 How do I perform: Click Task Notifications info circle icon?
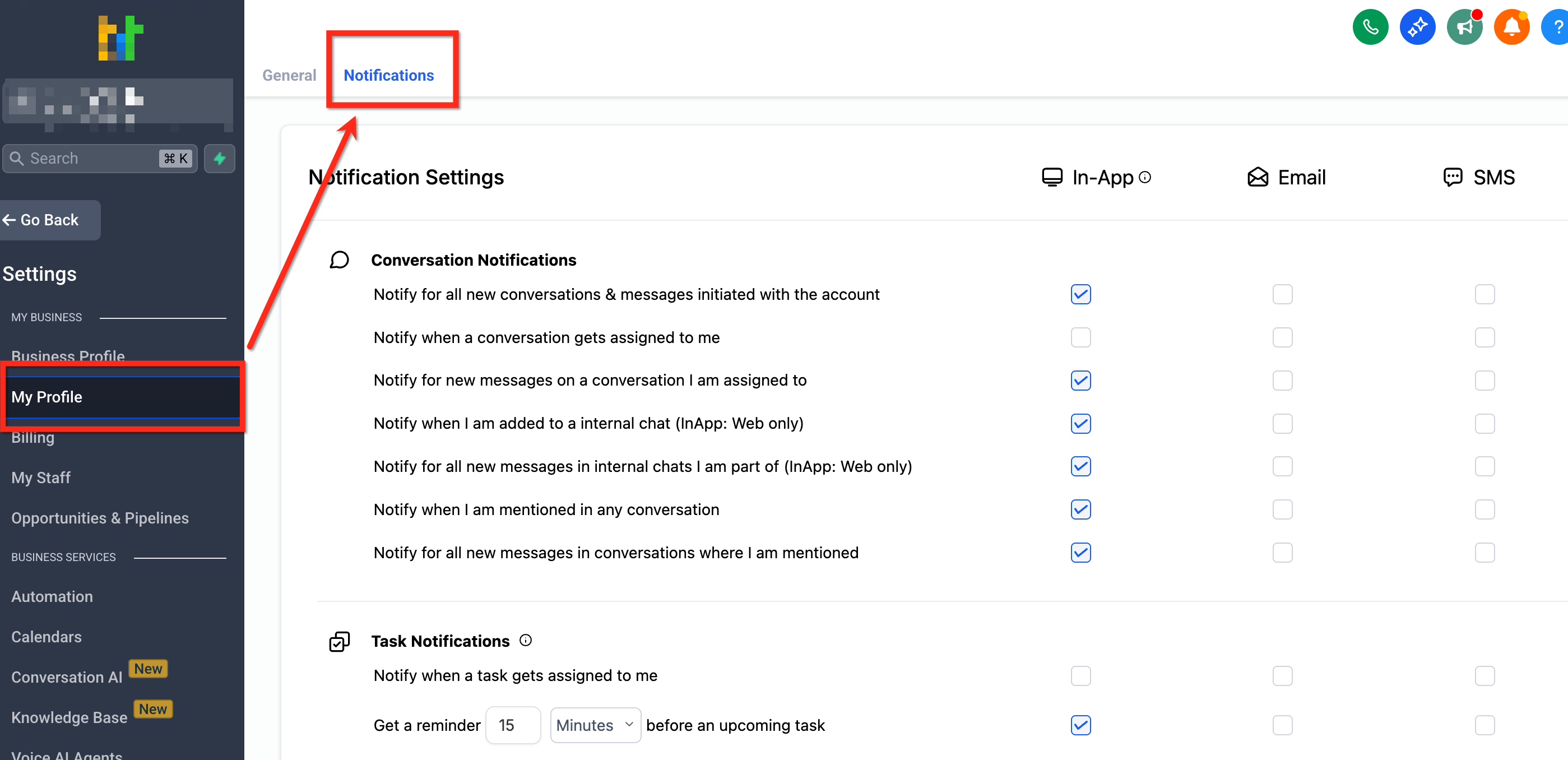coord(525,641)
